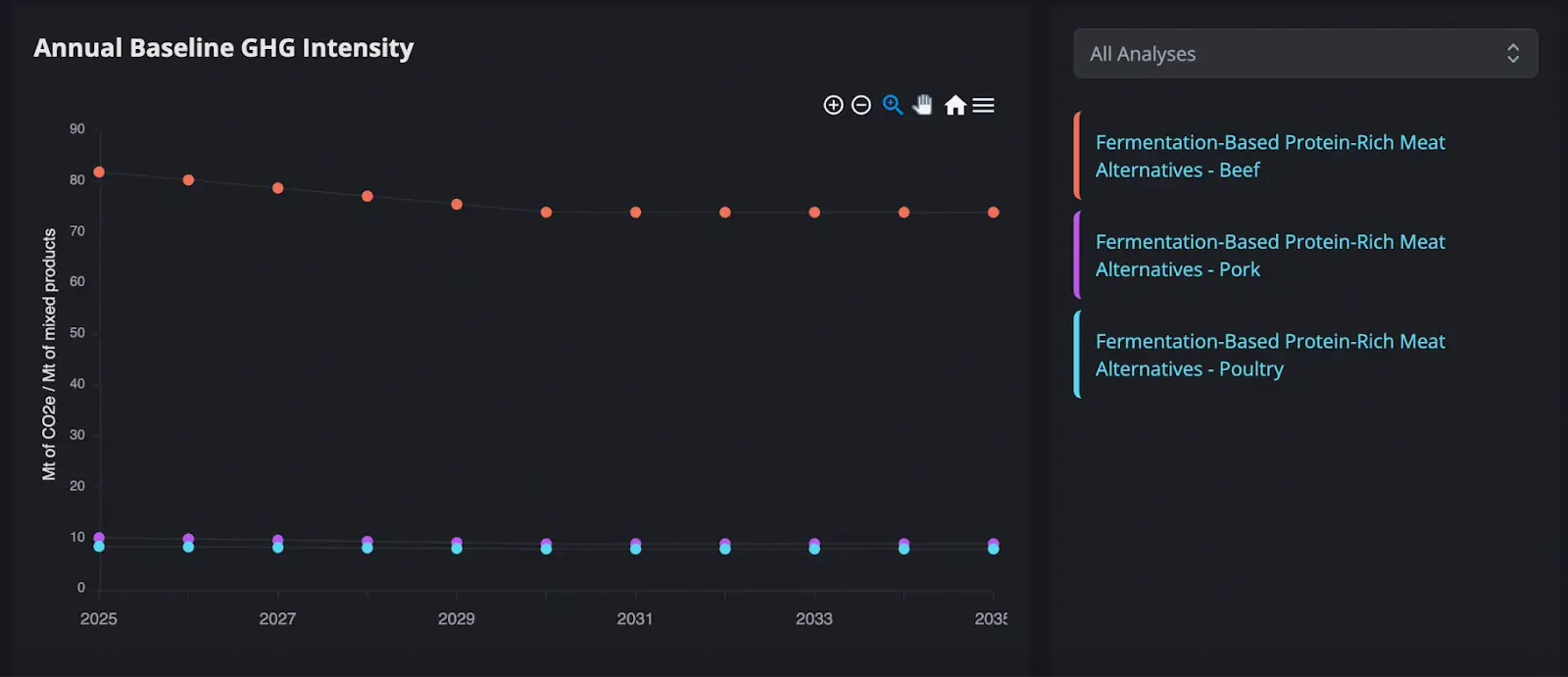
Task: Enable the panning hand tool
Action: click(x=922, y=105)
